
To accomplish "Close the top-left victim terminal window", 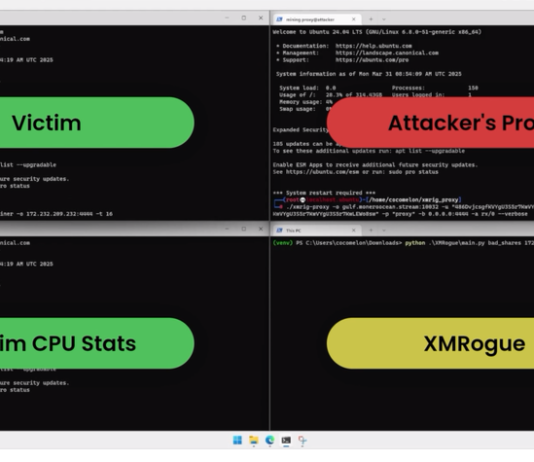I will pos(261,18).
